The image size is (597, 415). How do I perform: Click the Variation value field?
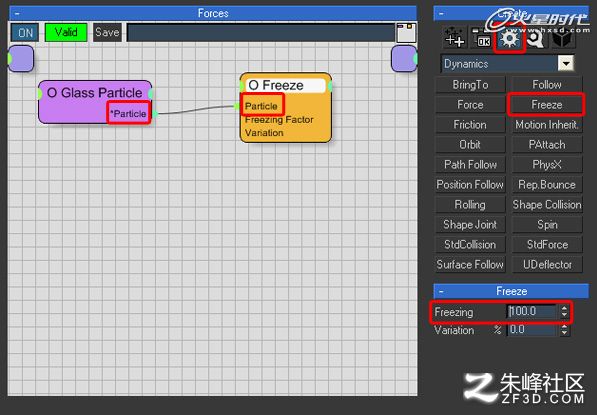[x=532, y=330]
